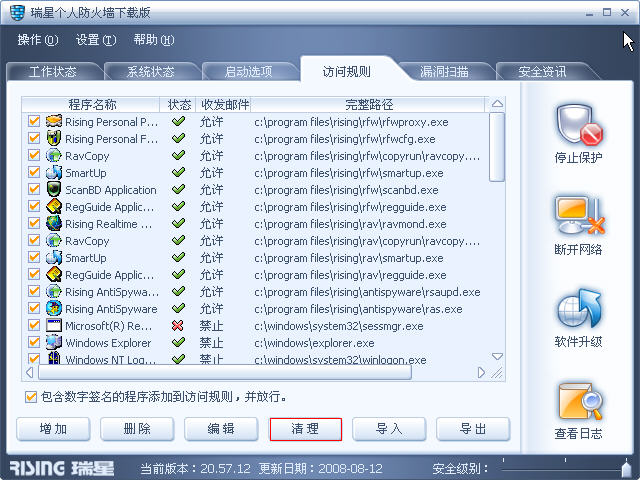Screen dimensions: 640x480
Task: Click the horizontal scrollbar thumb
Action: [x=225, y=372]
